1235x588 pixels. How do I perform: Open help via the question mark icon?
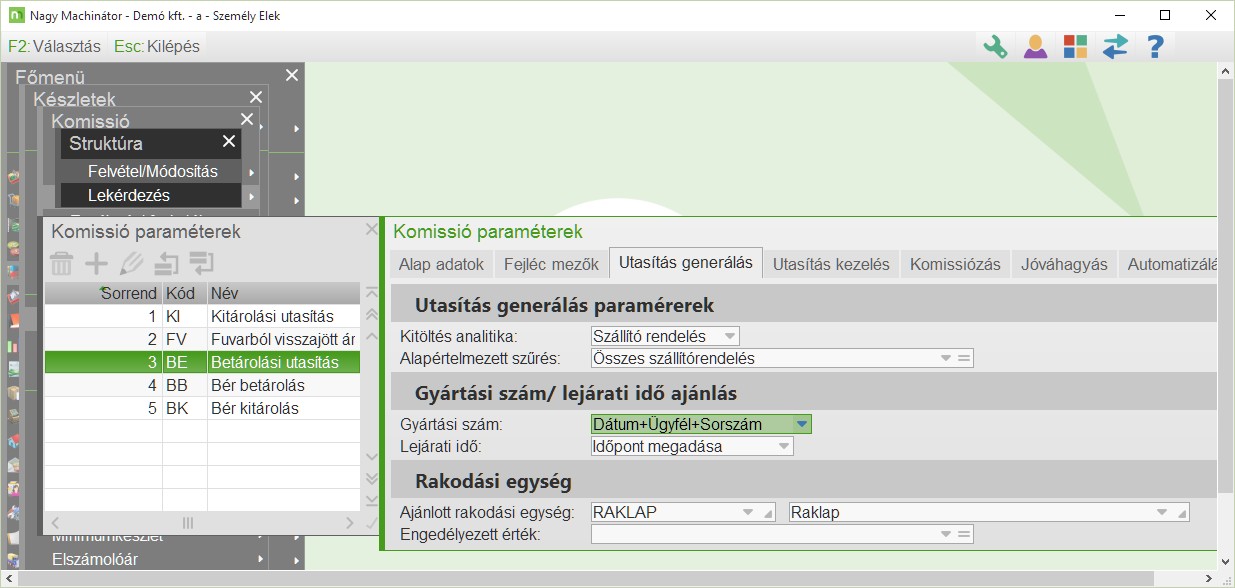tap(1155, 46)
